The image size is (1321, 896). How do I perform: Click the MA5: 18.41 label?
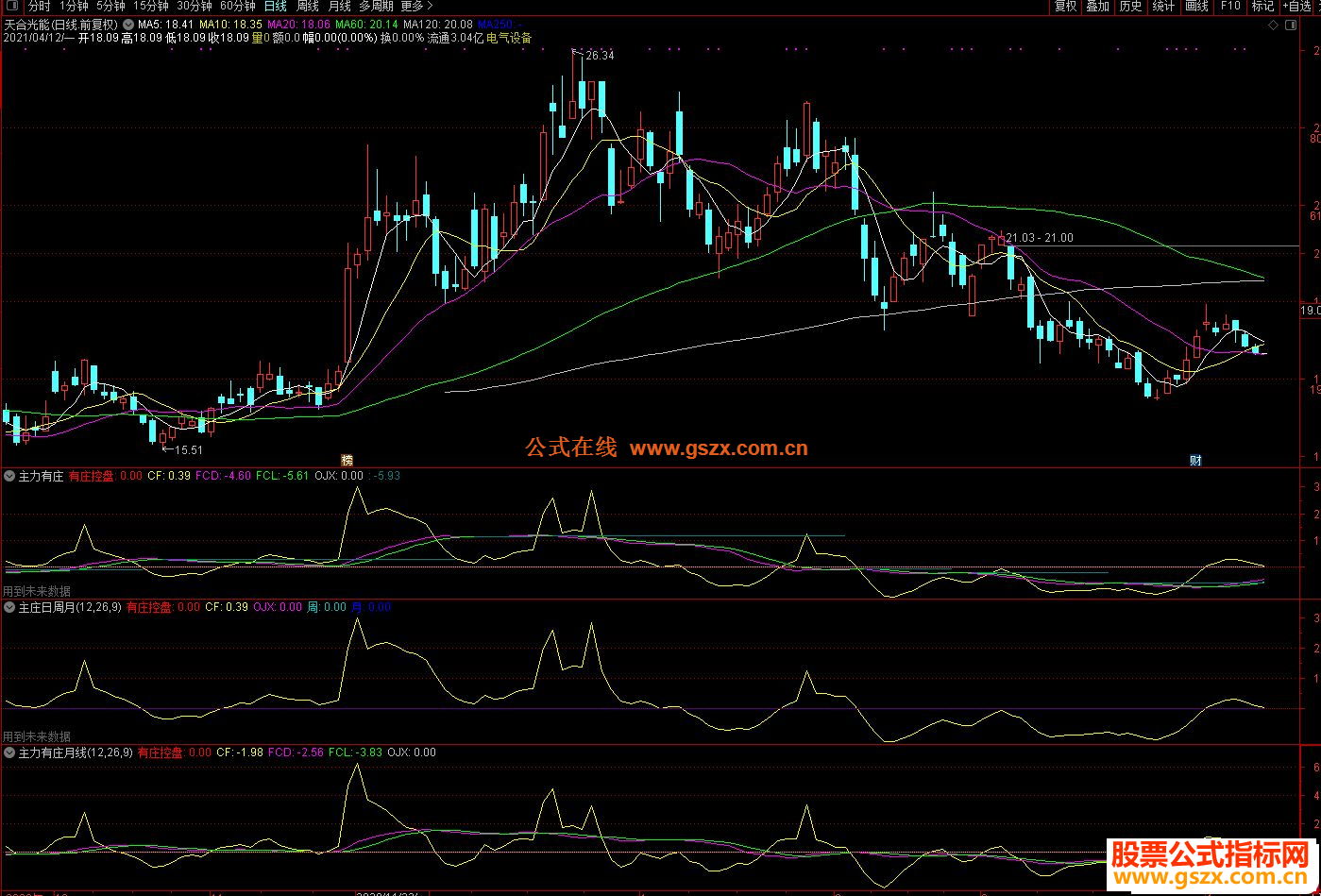click(x=166, y=24)
